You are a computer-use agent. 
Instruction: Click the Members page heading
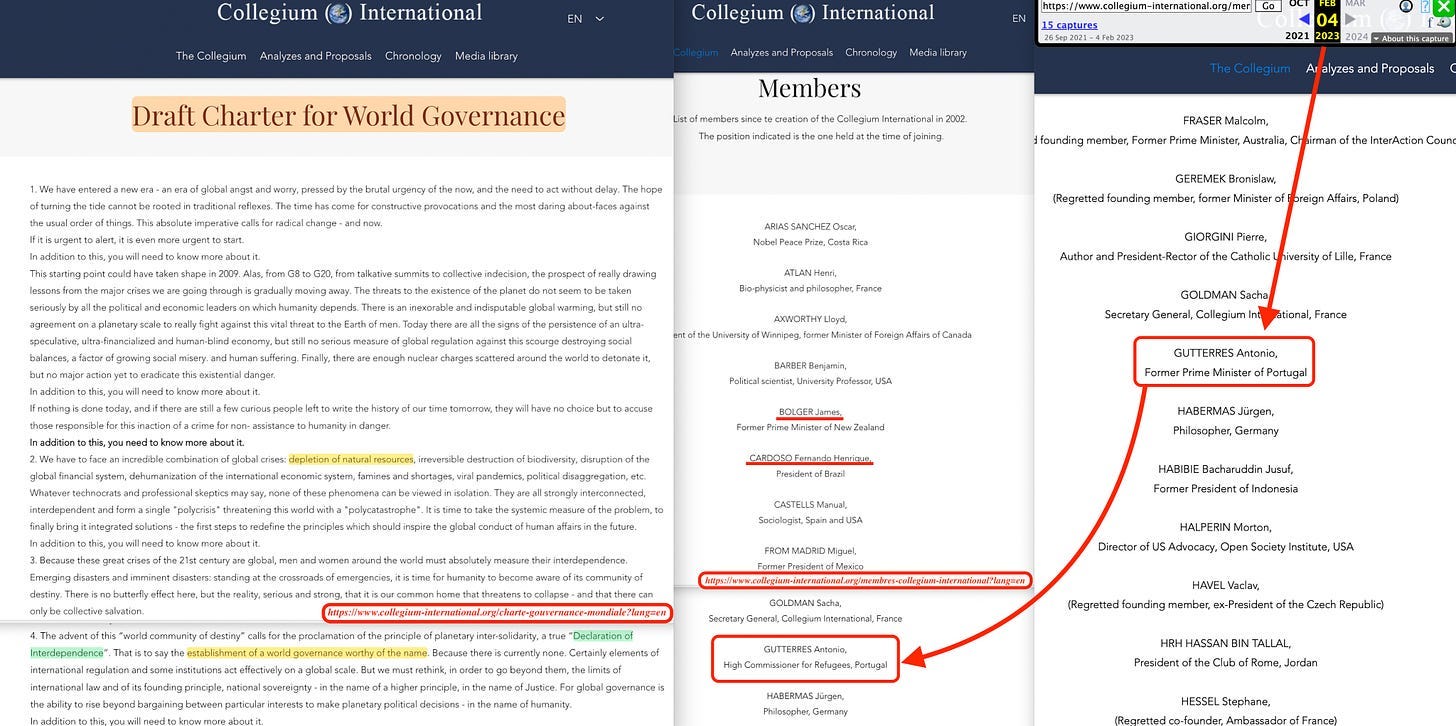pyautogui.click(x=809, y=88)
